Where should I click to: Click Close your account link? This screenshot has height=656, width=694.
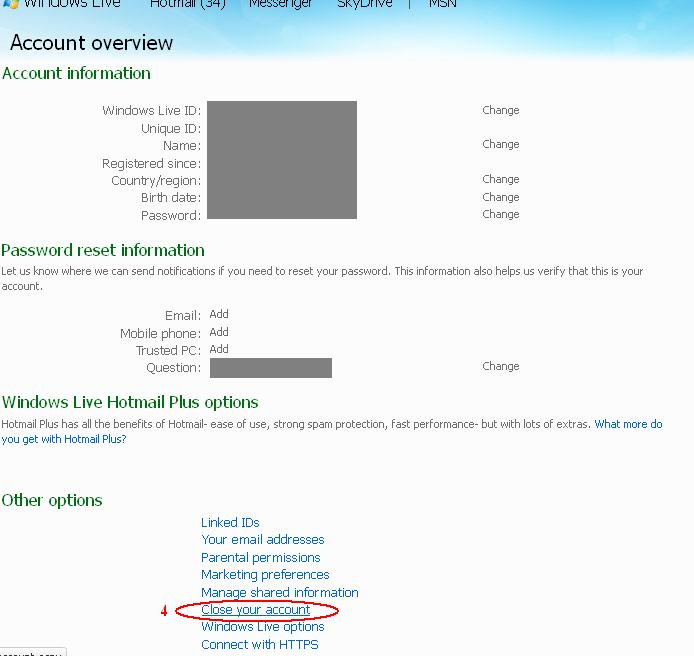click(x=255, y=610)
